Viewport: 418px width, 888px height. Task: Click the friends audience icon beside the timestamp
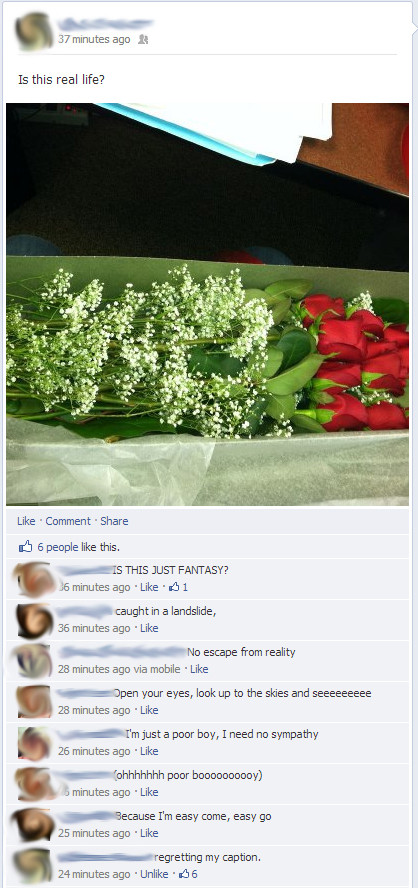[x=144, y=40]
